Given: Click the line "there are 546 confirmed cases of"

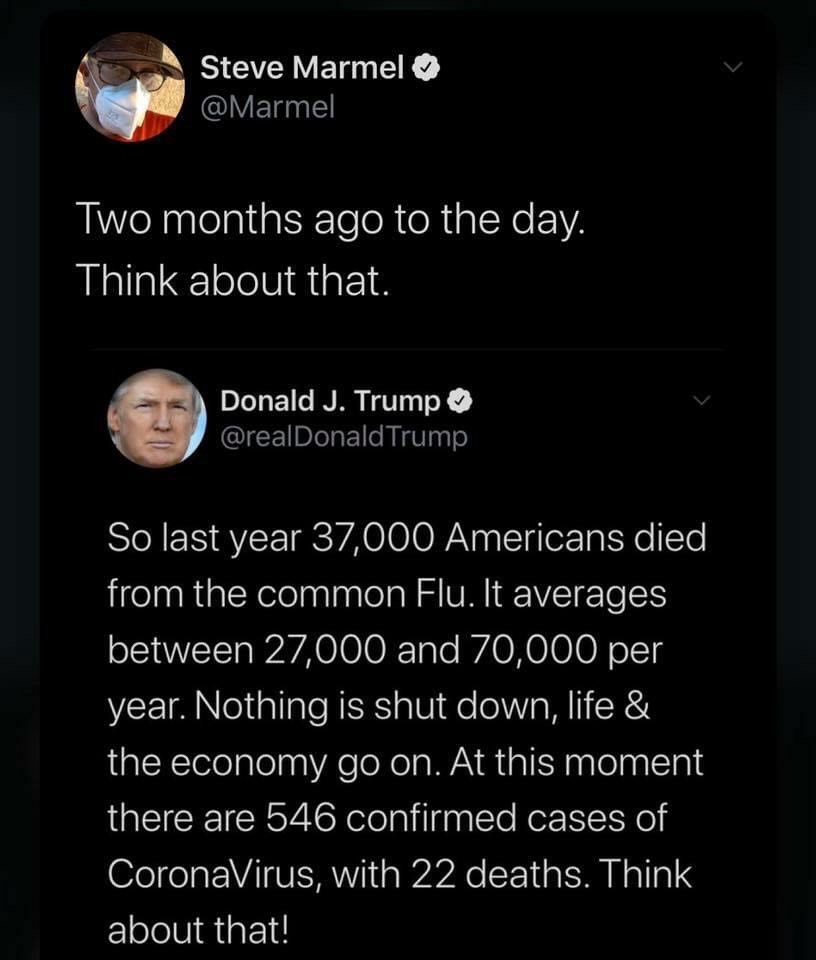Looking at the screenshot, I should [x=387, y=819].
